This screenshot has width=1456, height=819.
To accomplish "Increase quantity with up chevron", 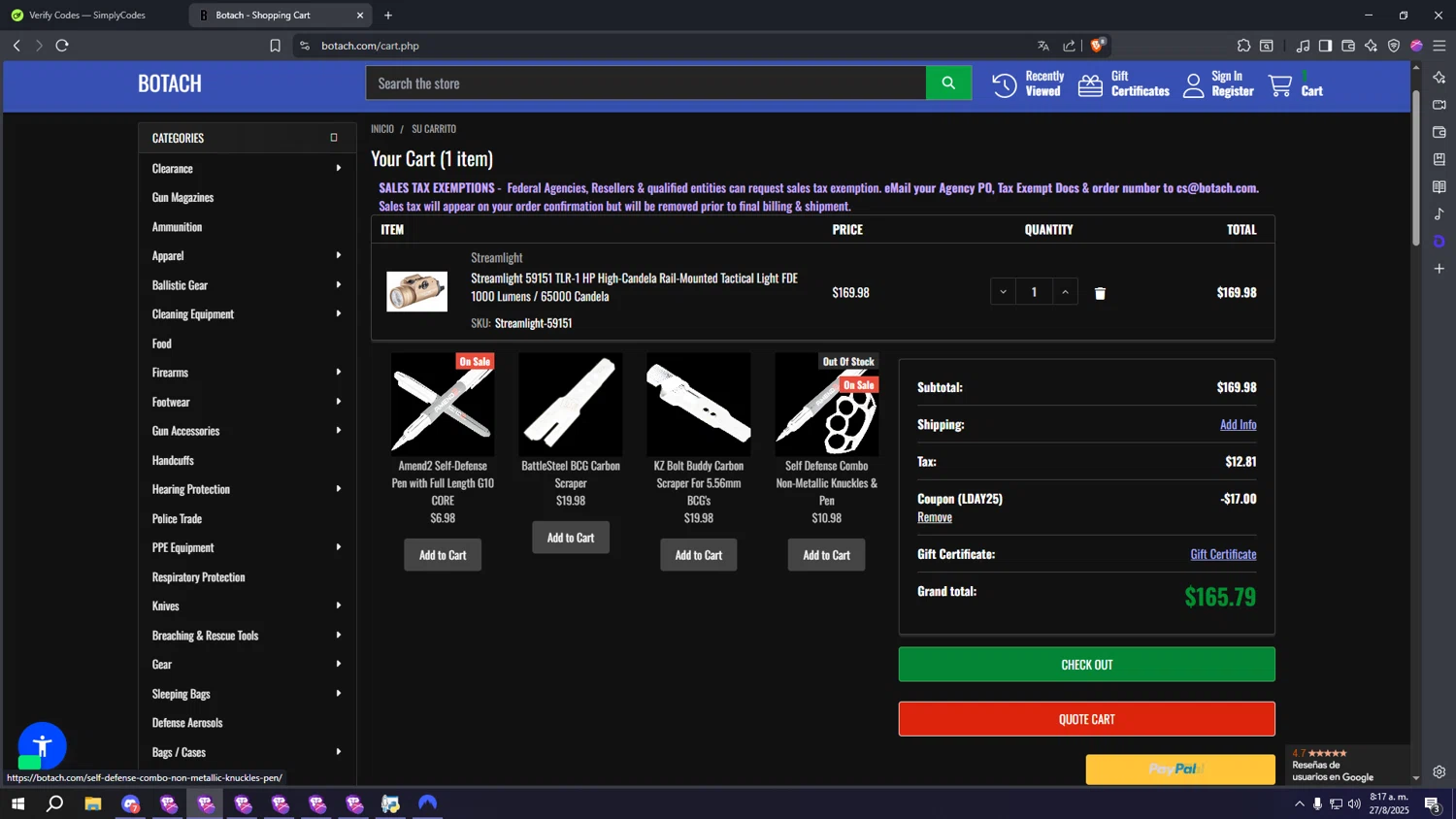I will (x=1065, y=292).
